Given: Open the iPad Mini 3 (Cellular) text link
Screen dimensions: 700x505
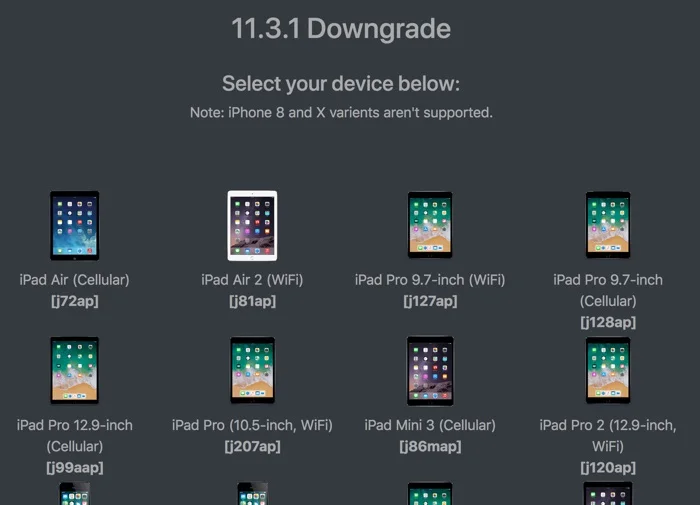Looking at the screenshot, I should click(x=430, y=425).
